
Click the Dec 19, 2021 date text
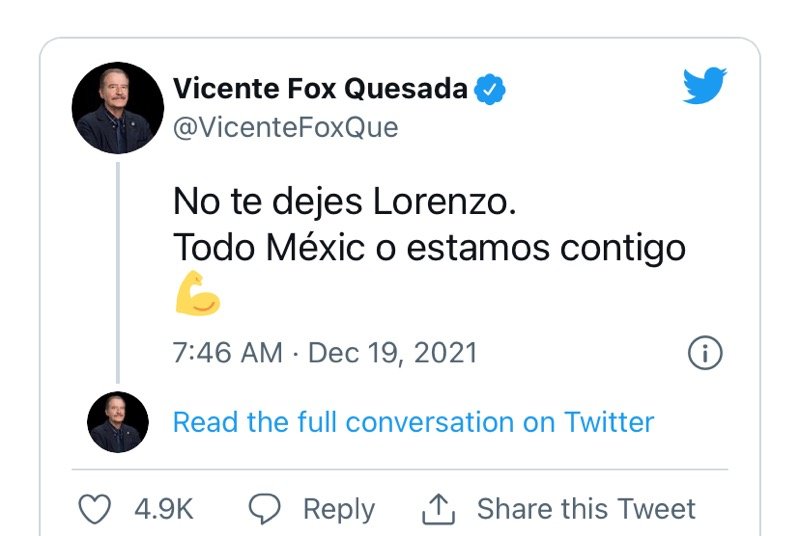(x=392, y=353)
